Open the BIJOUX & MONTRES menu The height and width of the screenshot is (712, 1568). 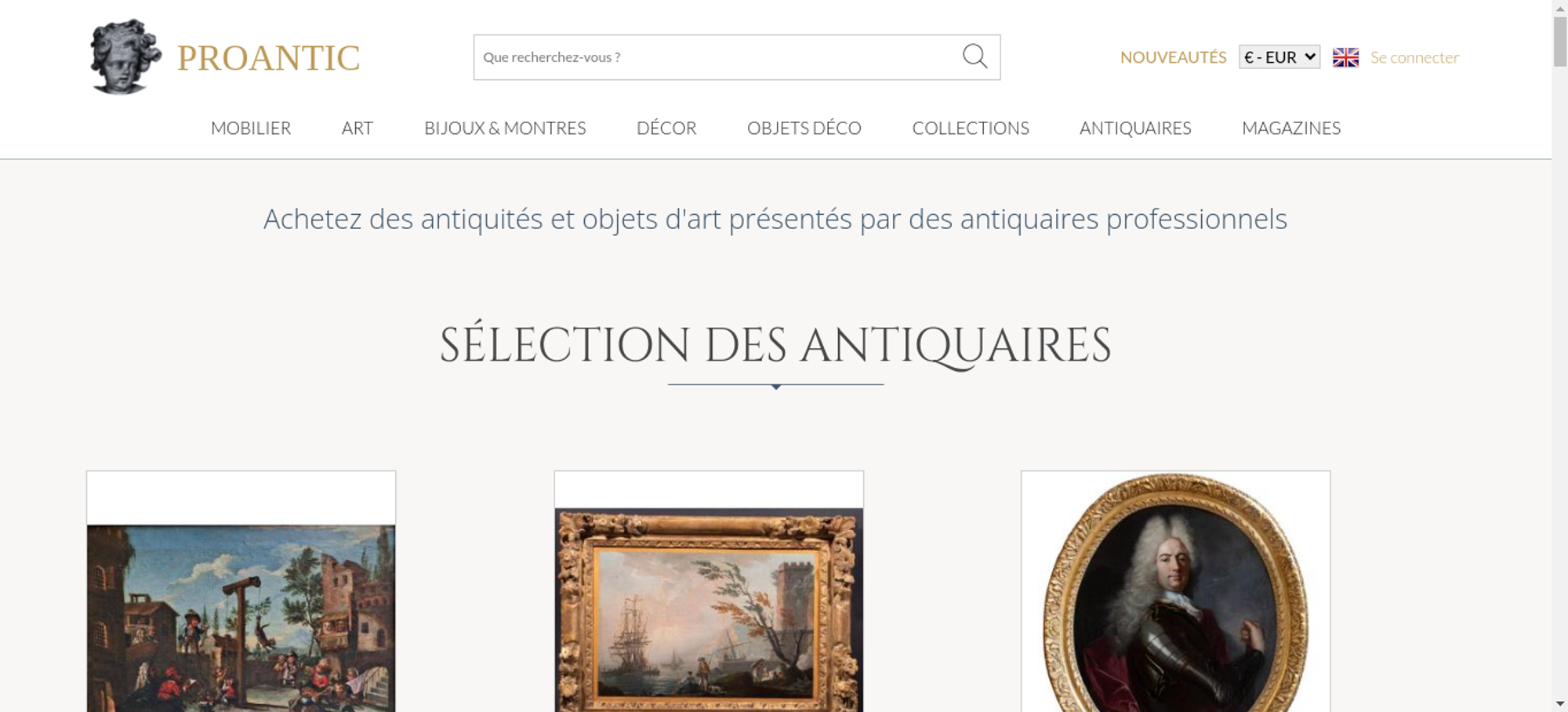[505, 128]
